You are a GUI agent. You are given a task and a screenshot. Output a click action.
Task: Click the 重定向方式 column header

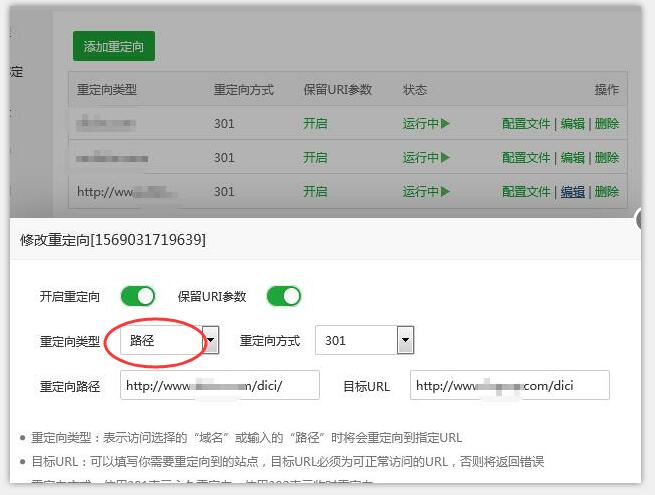click(x=244, y=89)
